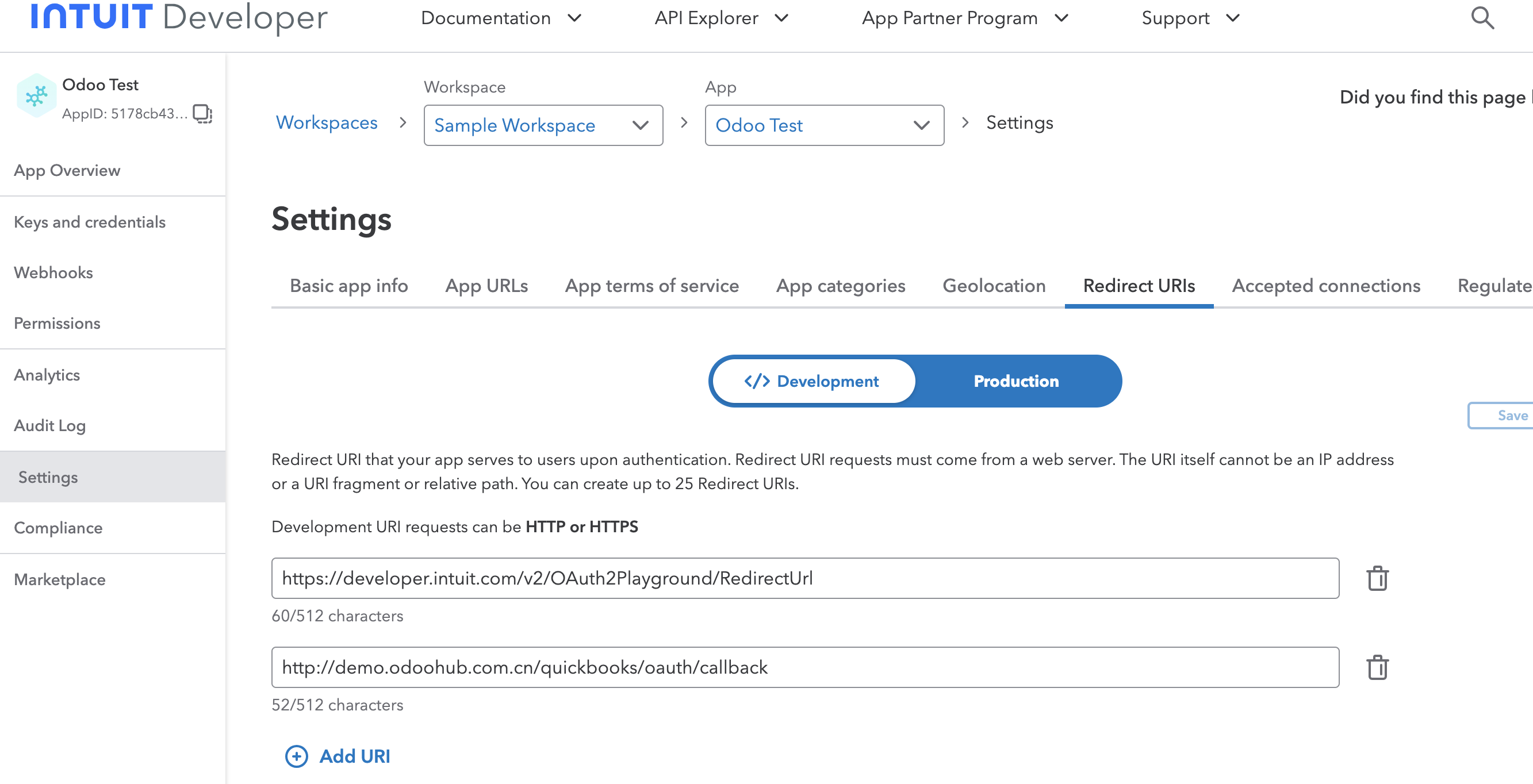Delete the demo.odoohub.com.cn redirect URI
Image resolution: width=1533 pixels, height=784 pixels.
(1377, 667)
